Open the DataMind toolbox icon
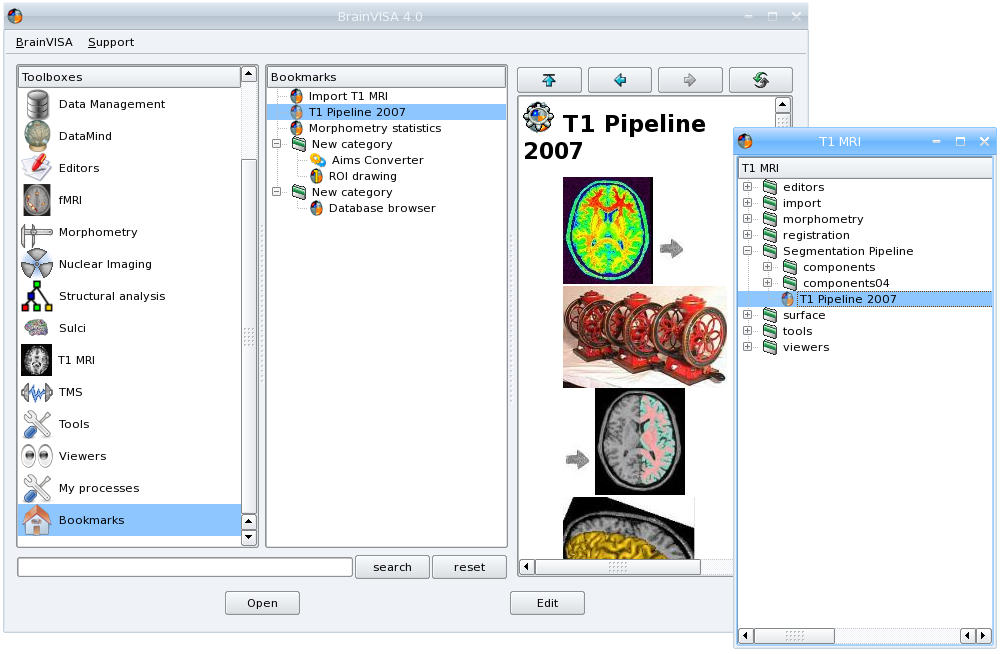The image size is (1004, 654). (x=37, y=136)
